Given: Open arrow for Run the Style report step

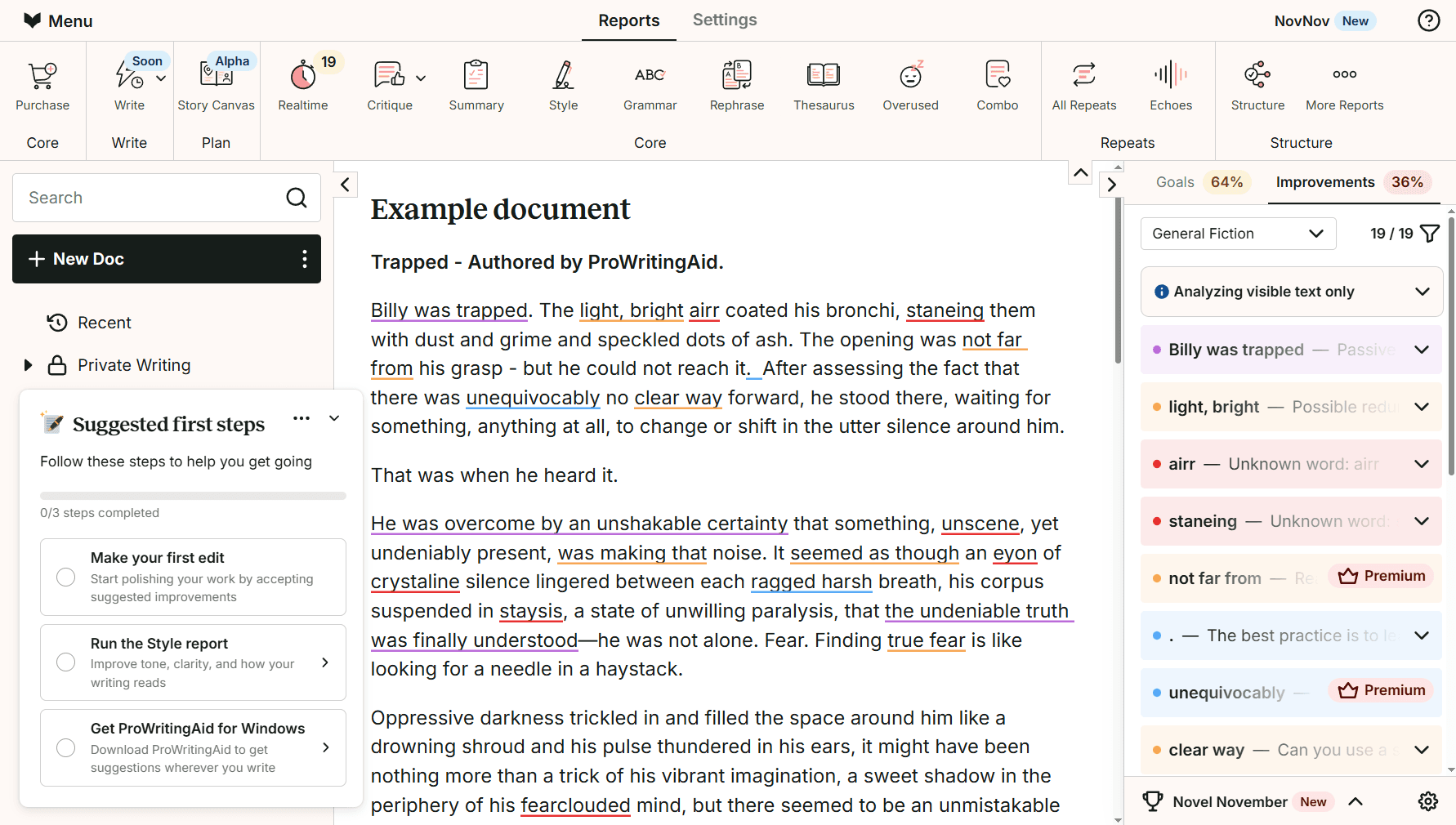Looking at the screenshot, I should (x=325, y=662).
